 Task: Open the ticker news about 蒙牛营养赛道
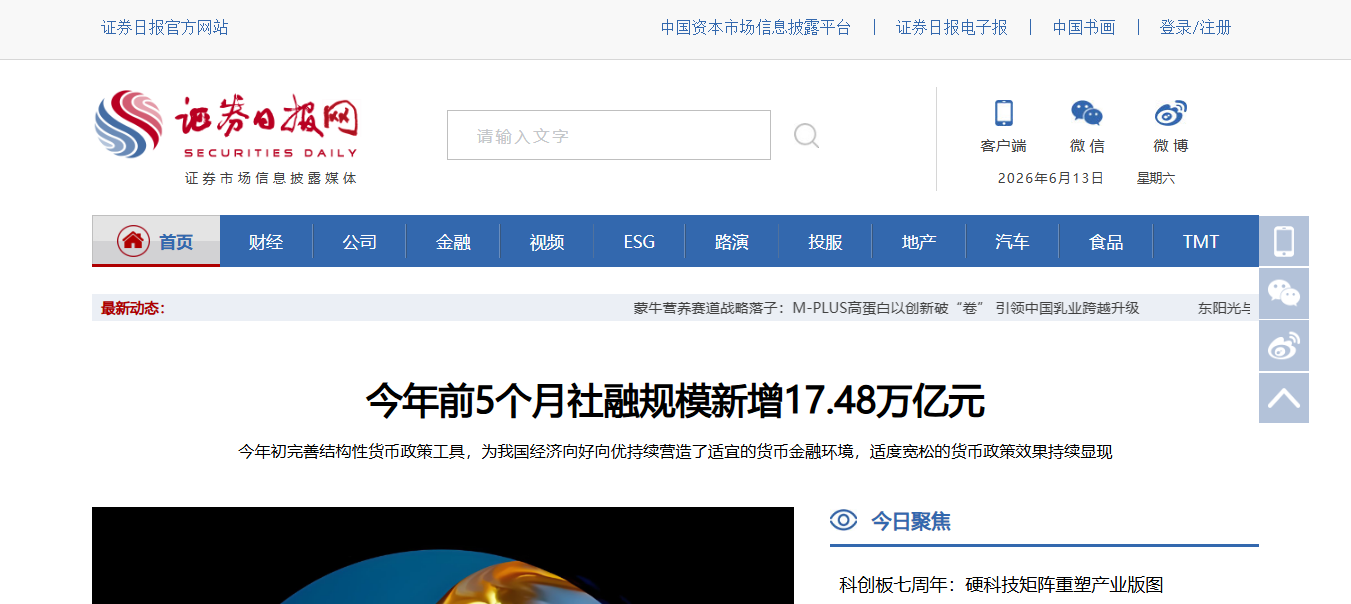click(886, 308)
